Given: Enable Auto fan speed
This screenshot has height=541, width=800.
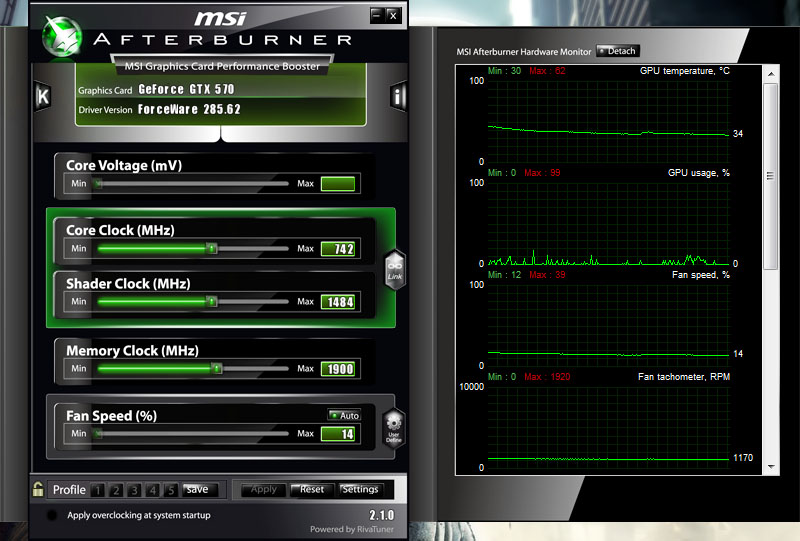Looking at the screenshot, I should pos(344,415).
